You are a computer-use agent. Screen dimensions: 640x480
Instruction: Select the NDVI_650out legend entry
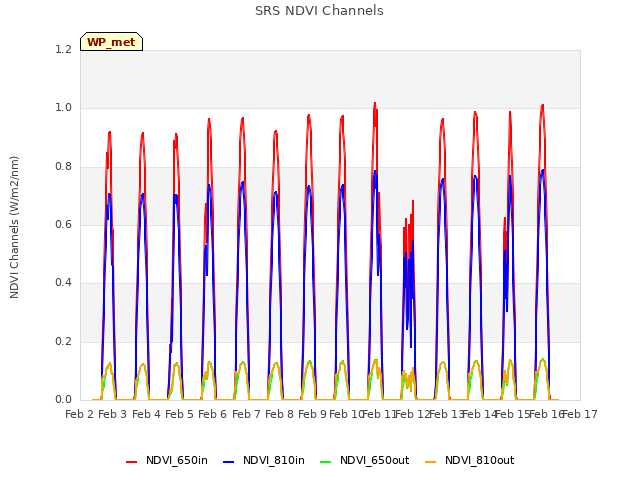click(364, 461)
